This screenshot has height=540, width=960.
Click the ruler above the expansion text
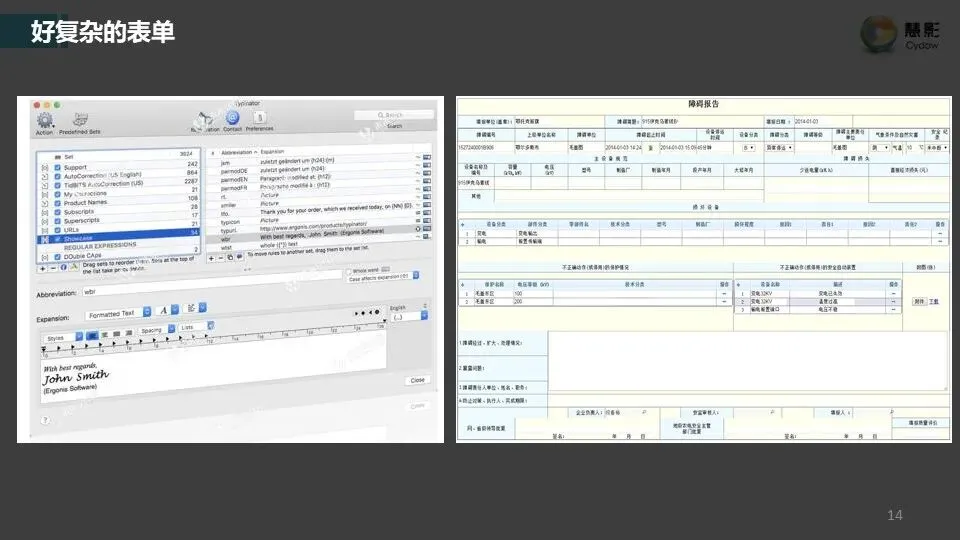(x=214, y=340)
